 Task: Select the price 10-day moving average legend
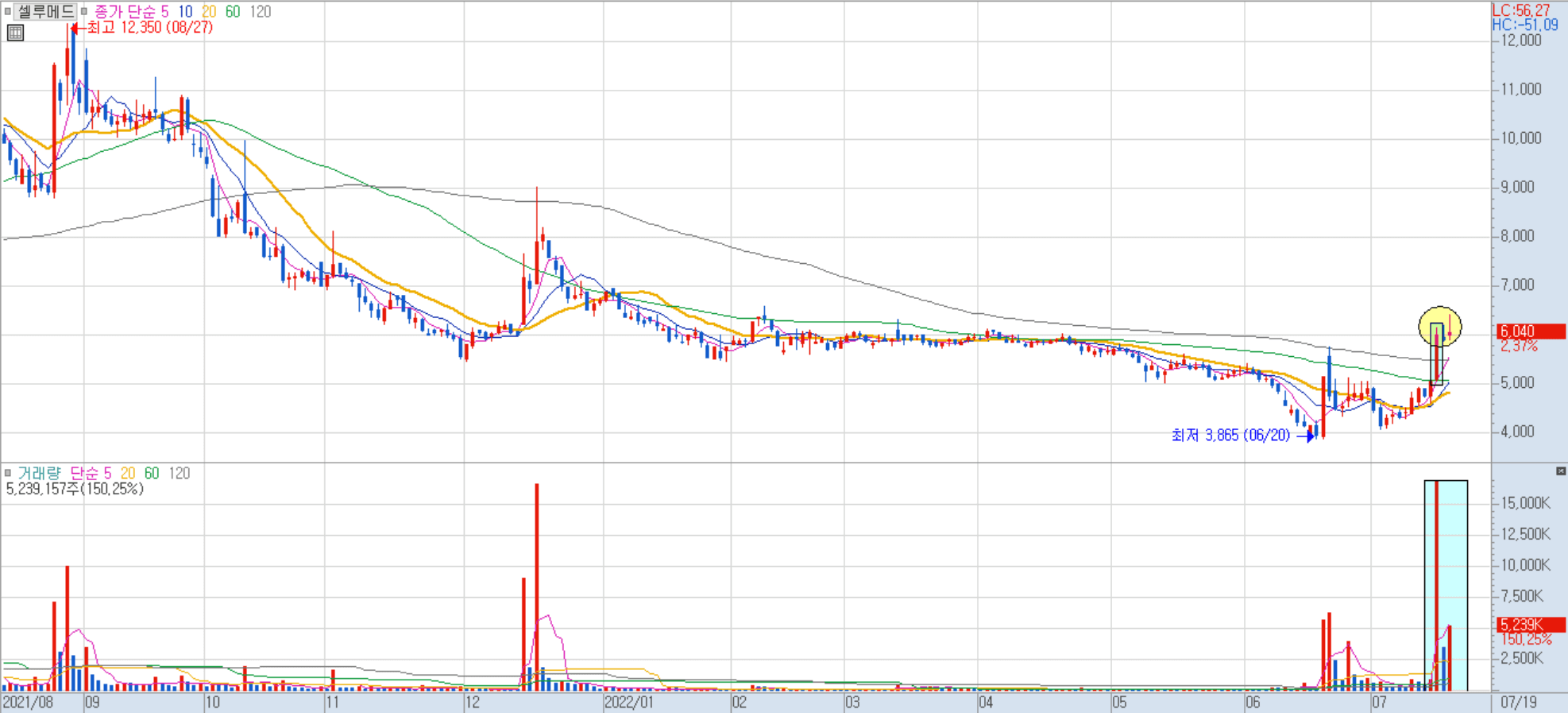185,12
